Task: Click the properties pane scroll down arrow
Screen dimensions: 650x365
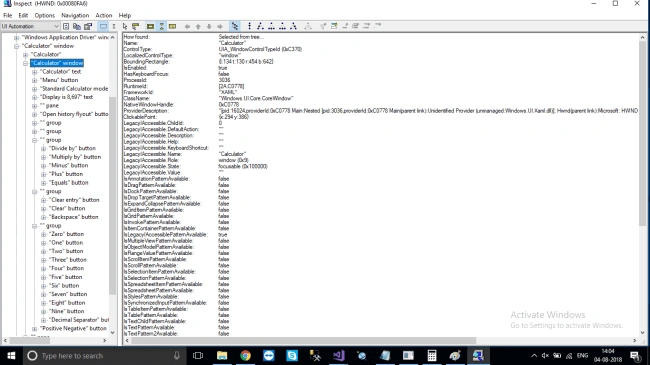Action: coord(643,333)
